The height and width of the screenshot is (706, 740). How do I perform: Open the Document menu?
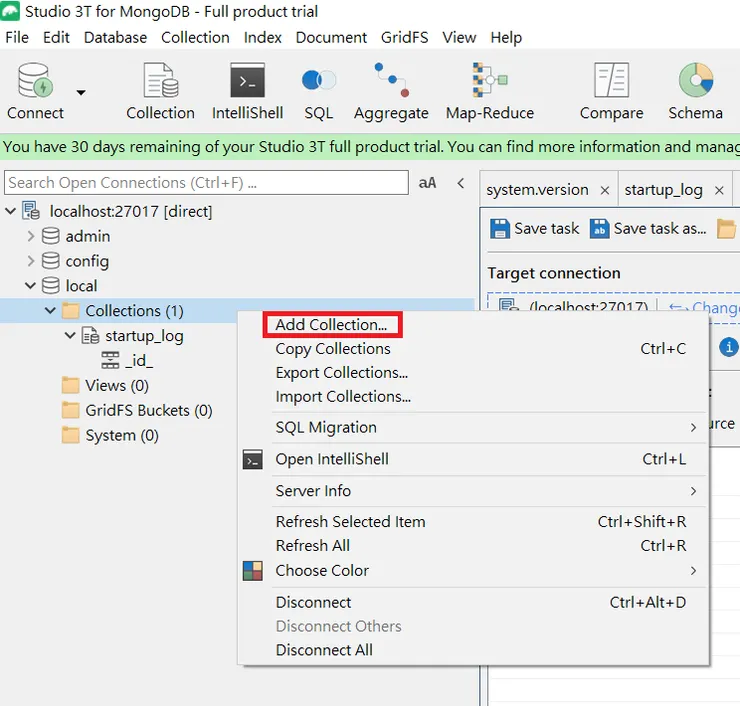331,37
